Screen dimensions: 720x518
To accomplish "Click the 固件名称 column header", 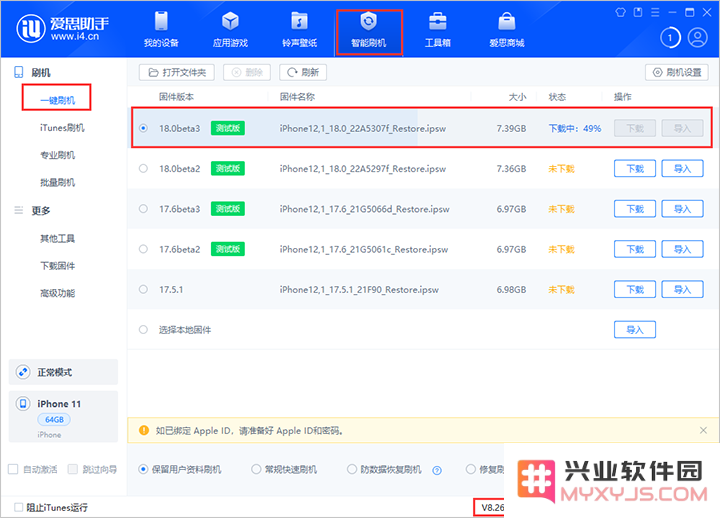I will pyautogui.click(x=298, y=97).
